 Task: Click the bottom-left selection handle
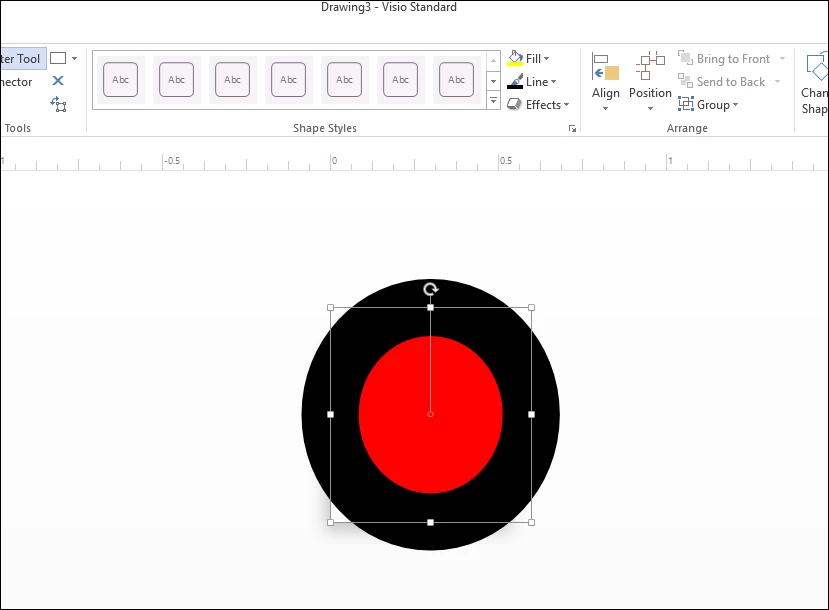330,522
